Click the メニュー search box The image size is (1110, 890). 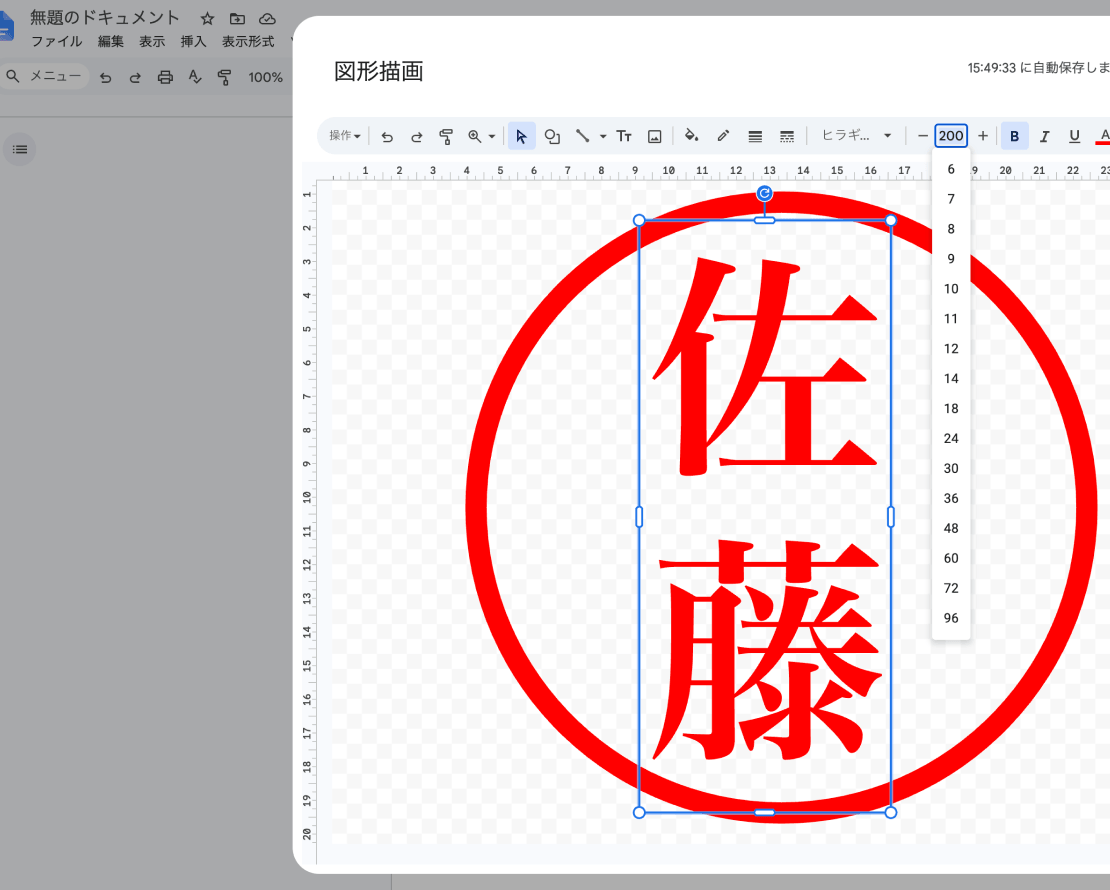coord(44,76)
